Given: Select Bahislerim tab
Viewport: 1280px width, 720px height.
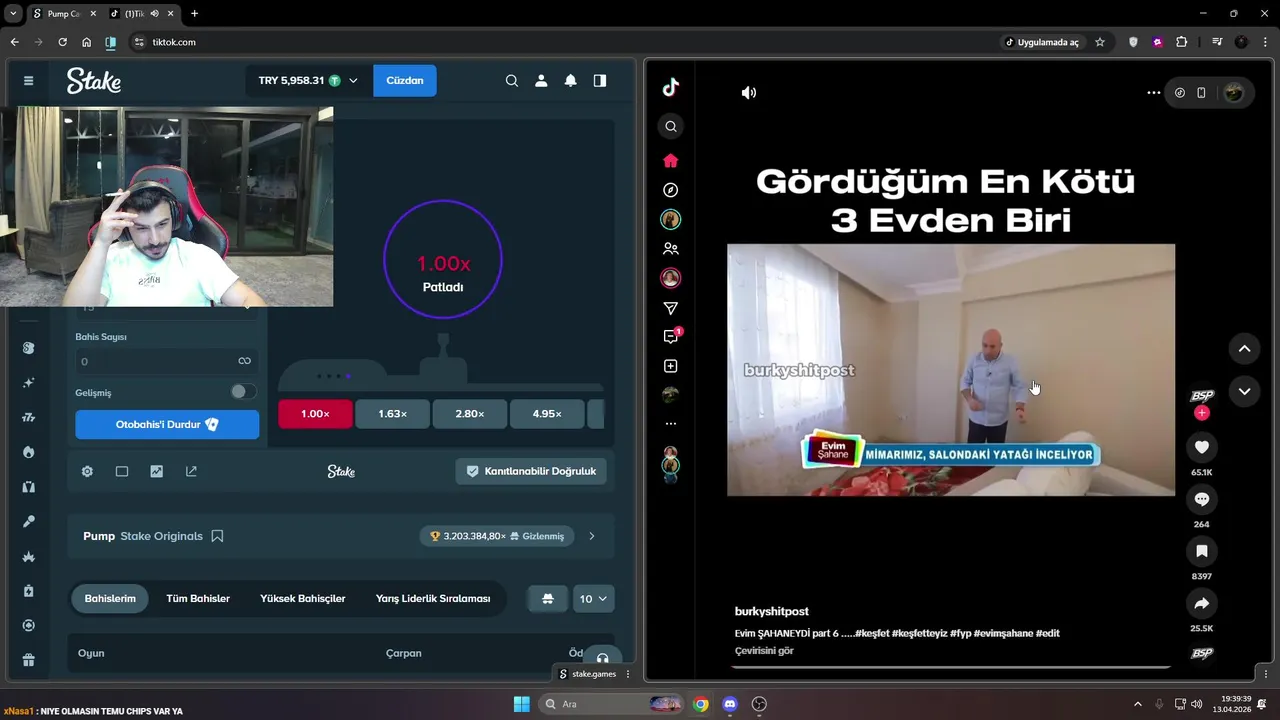Looking at the screenshot, I should (x=110, y=599).
